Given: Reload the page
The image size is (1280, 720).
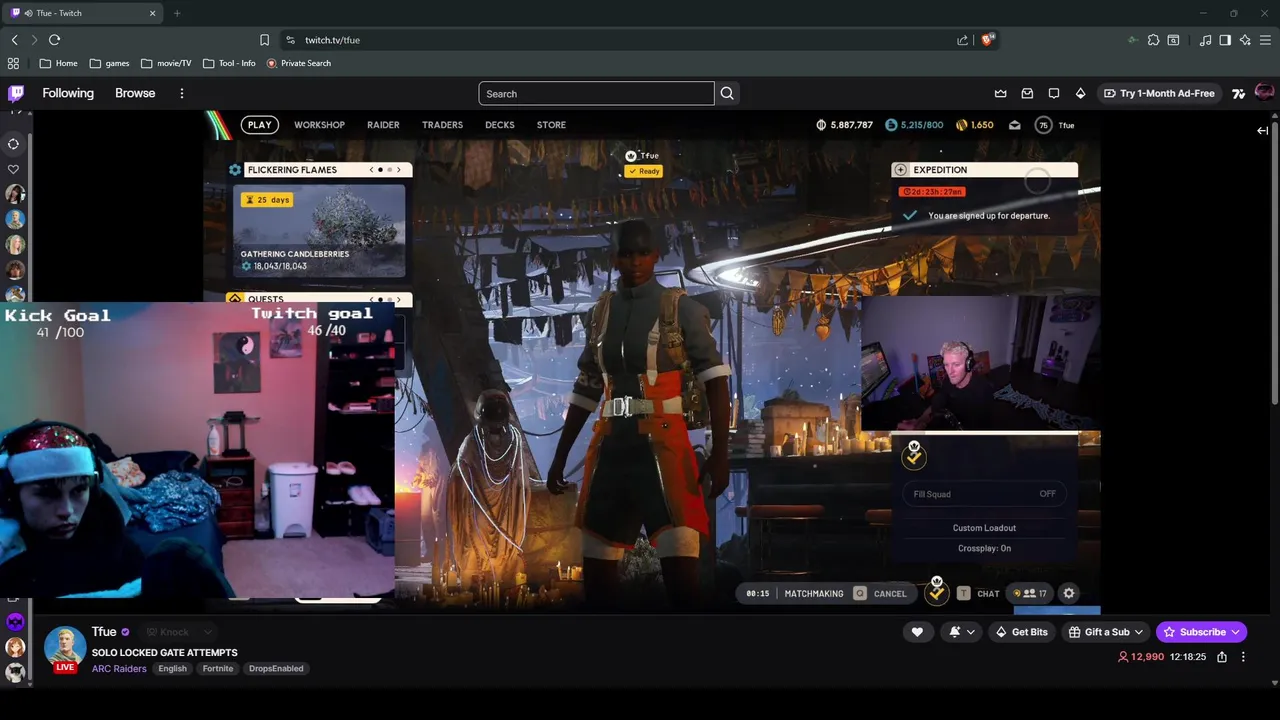Looking at the screenshot, I should pyautogui.click(x=54, y=40).
